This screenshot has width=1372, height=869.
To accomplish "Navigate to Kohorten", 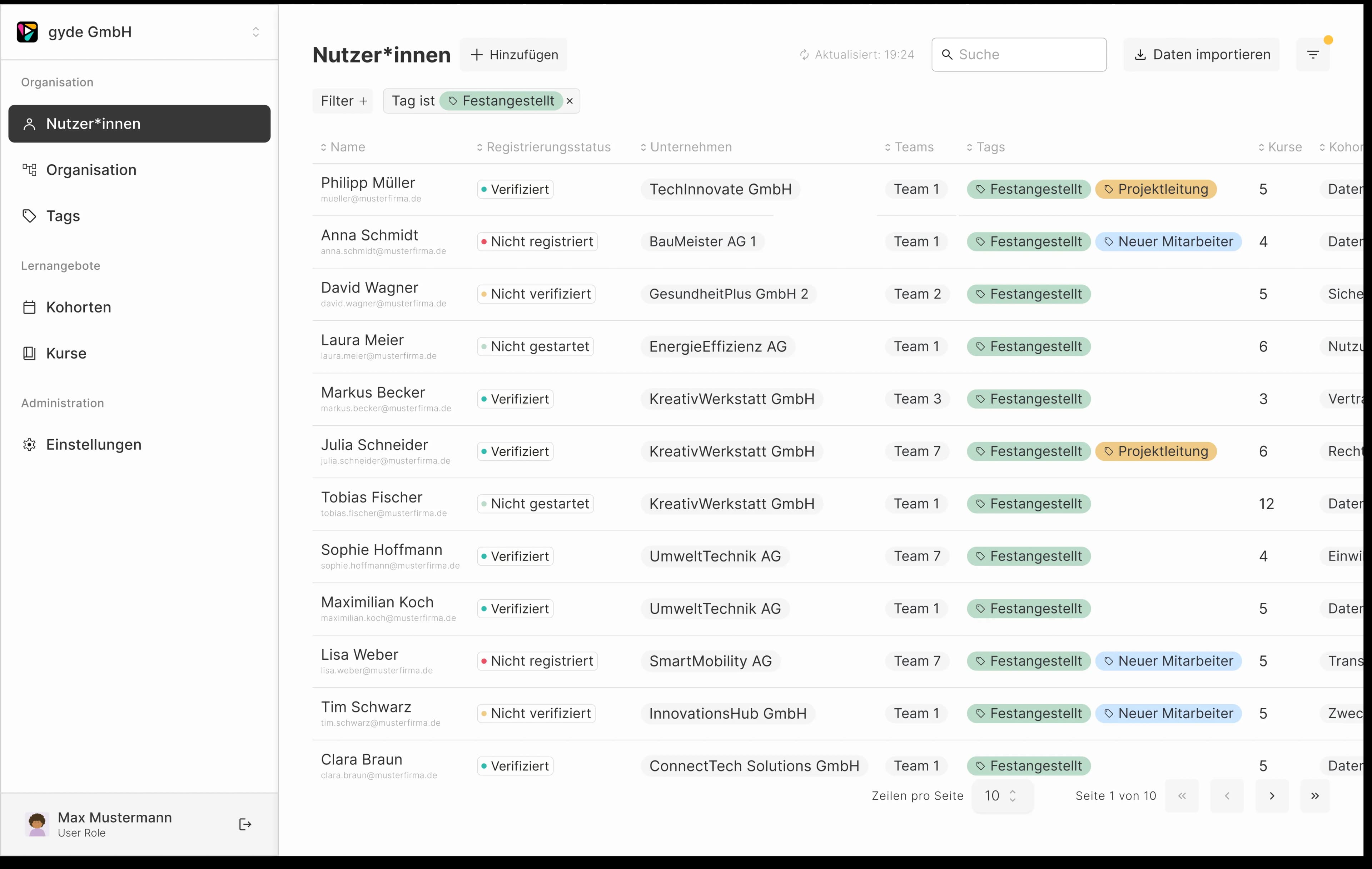I will click(x=139, y=308).
